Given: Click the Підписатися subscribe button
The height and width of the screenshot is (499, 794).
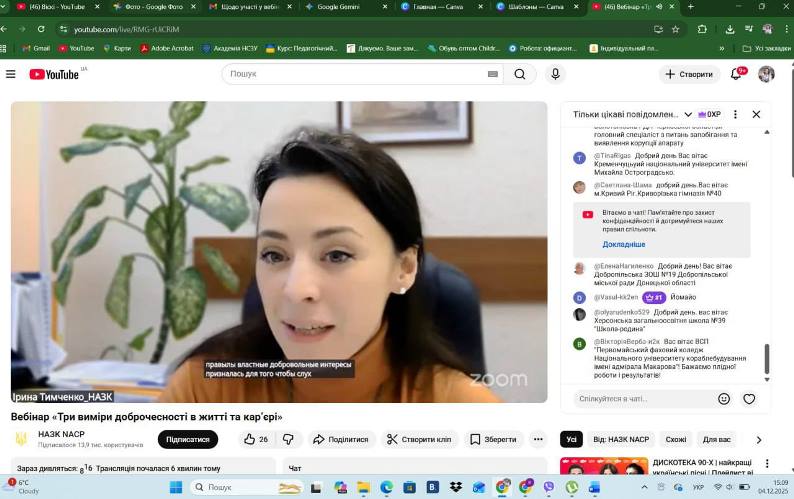Looking at the screenshot, I should pos(188,439).
